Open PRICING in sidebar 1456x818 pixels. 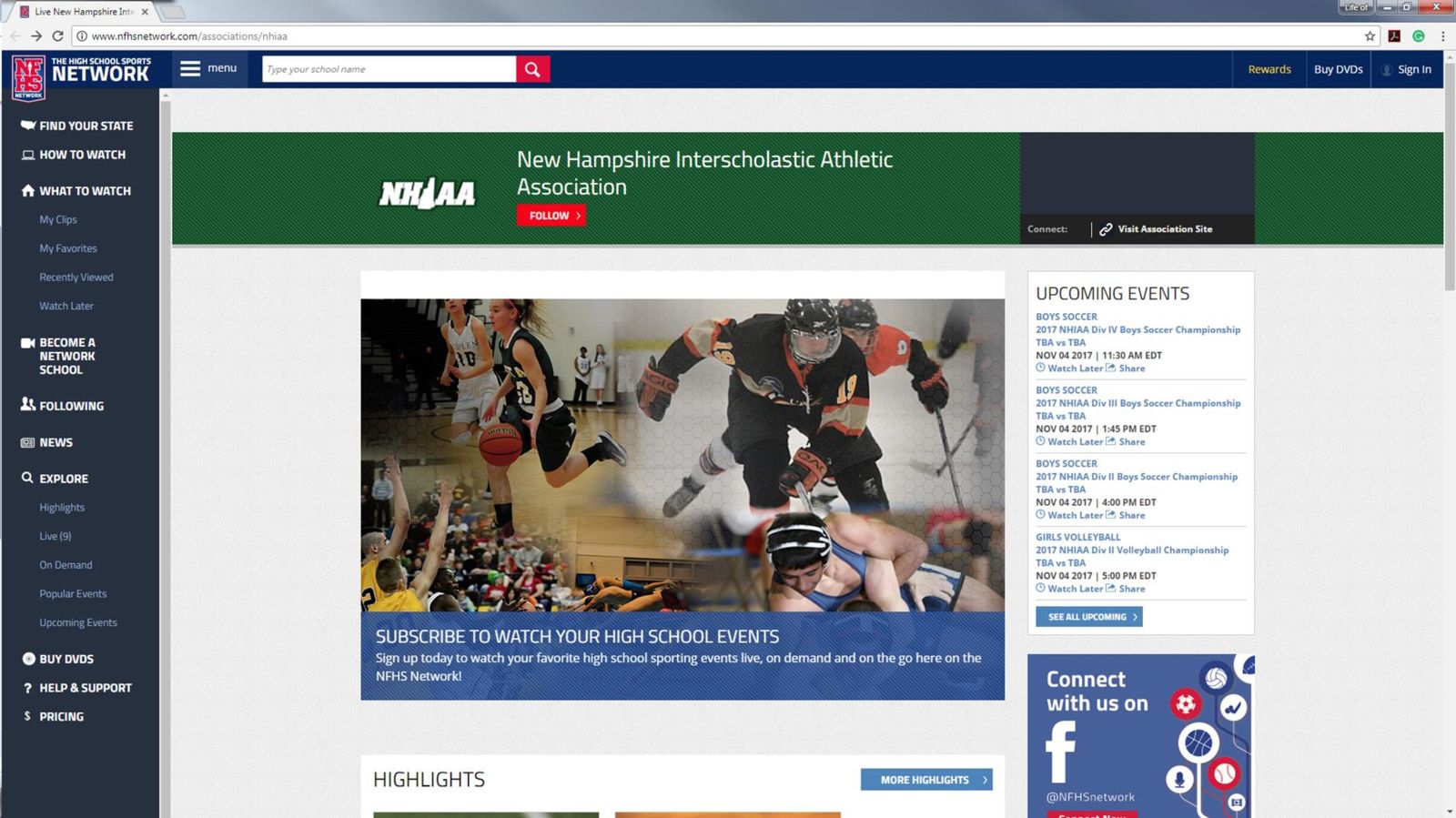(x=61, y=717)
